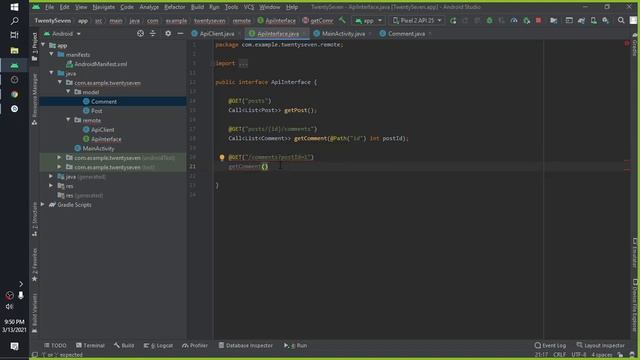Click Collapse All icon in Project panel
This screenshot has width=640, height=360.
click(x=153, y=33)
